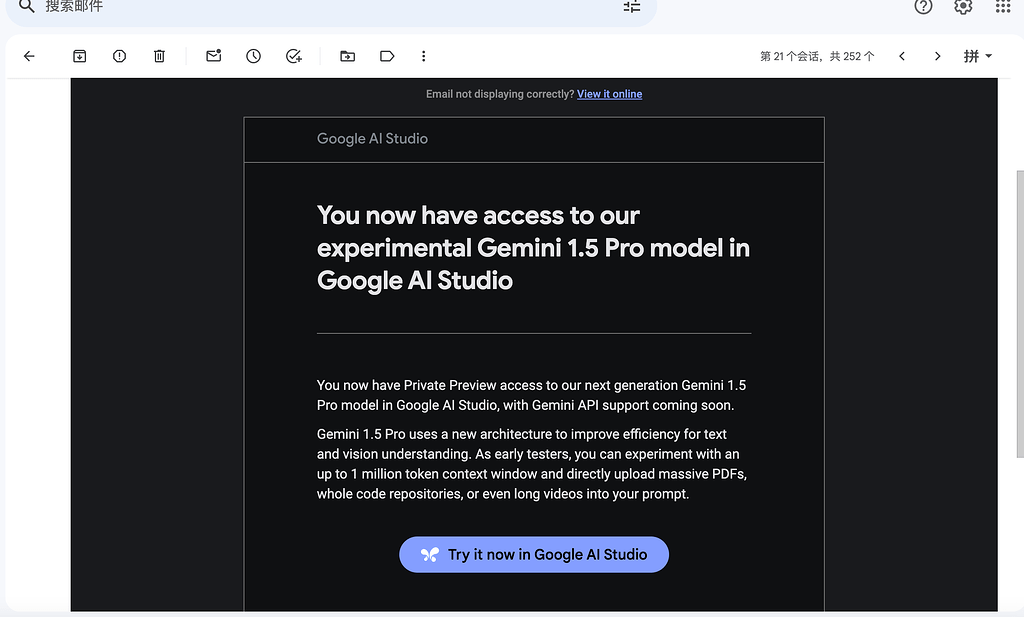Viewport: 1024px width, 617px height.
Task: Mark the email as unread
Action: 214,56
